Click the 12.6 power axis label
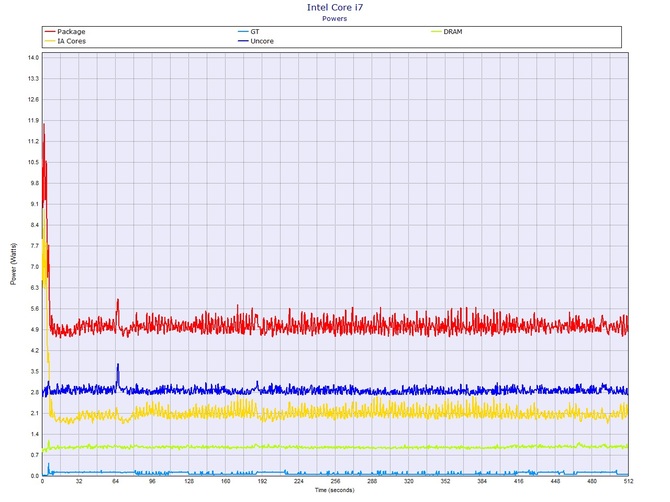This screenshot has height=502, width=670. 33,100
